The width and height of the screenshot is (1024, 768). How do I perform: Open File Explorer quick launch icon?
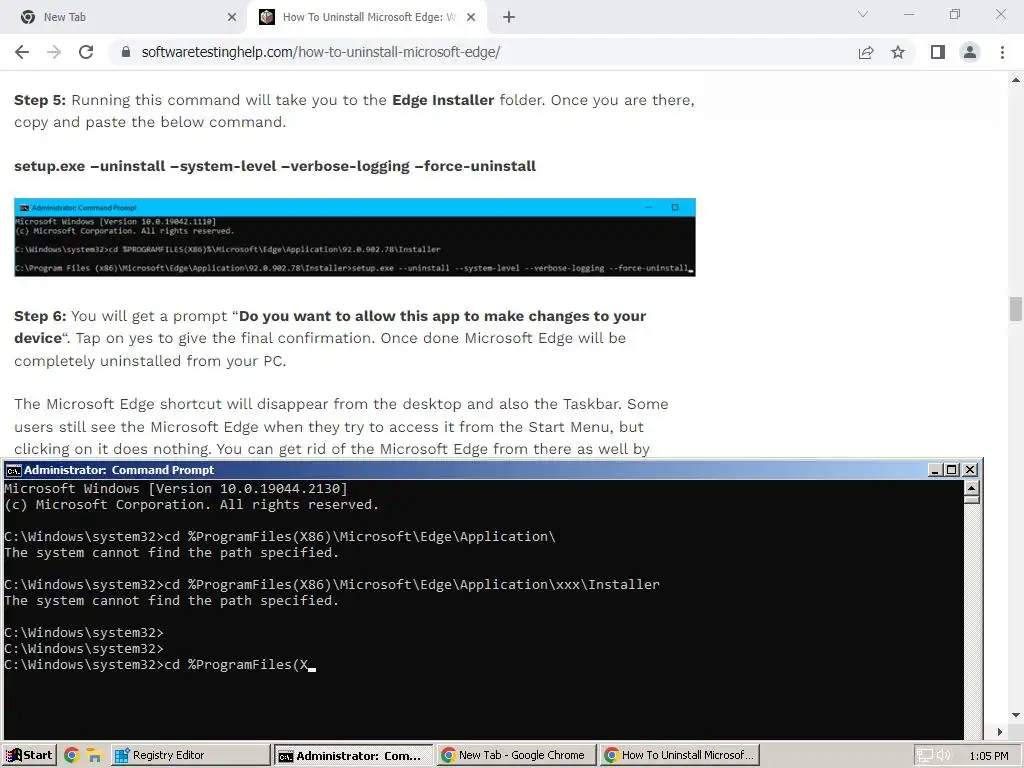(95, 756)
